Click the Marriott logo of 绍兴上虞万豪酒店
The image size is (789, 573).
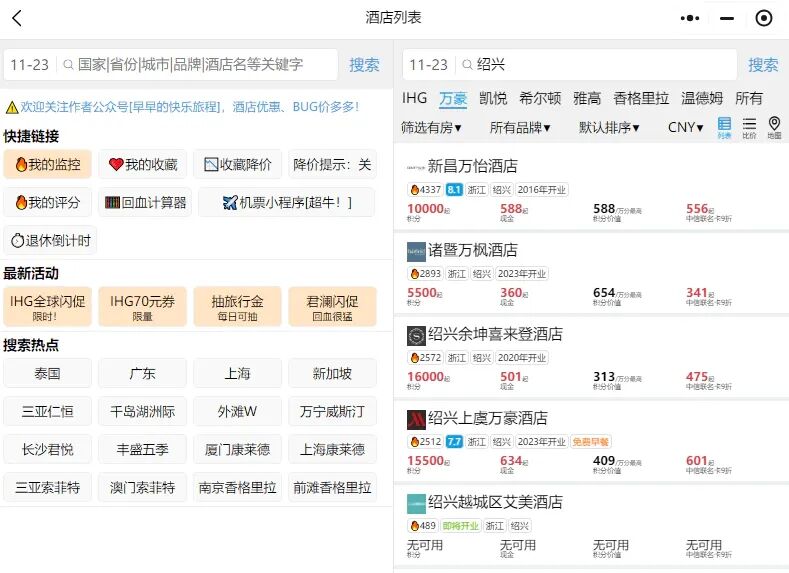[416, 420]
